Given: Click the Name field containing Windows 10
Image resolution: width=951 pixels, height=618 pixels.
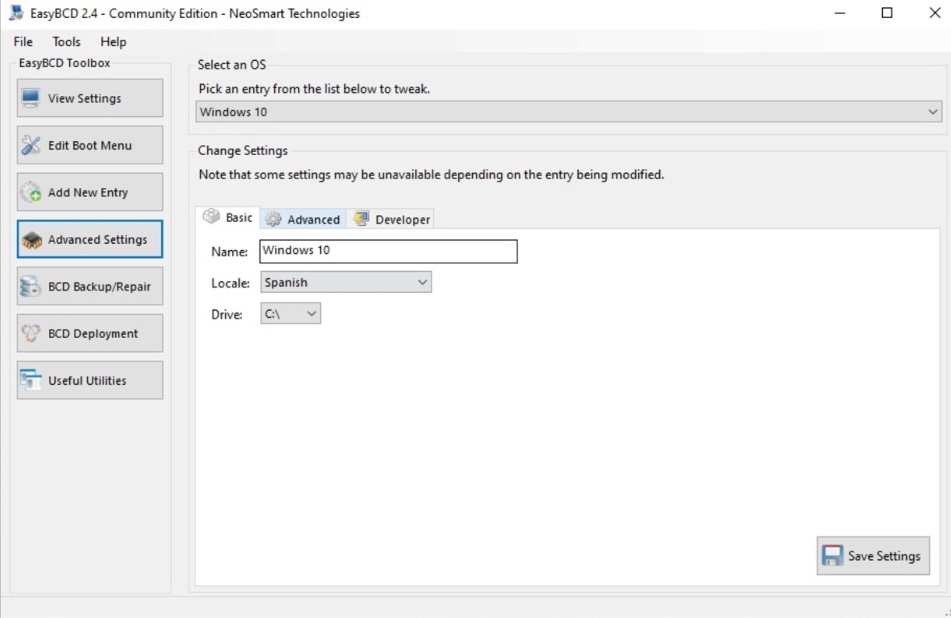Looking at the screenshot, I should [x=387, y=251].
